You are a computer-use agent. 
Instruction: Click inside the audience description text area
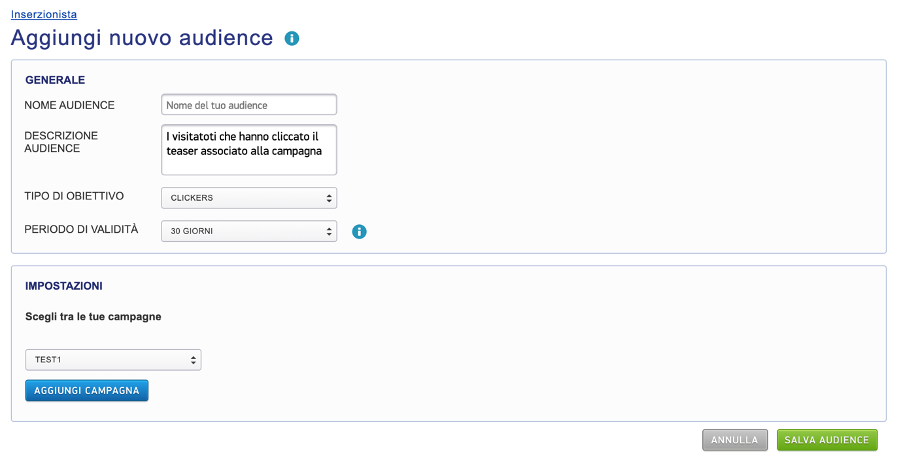pyautogui.click(x=248, y=150)
